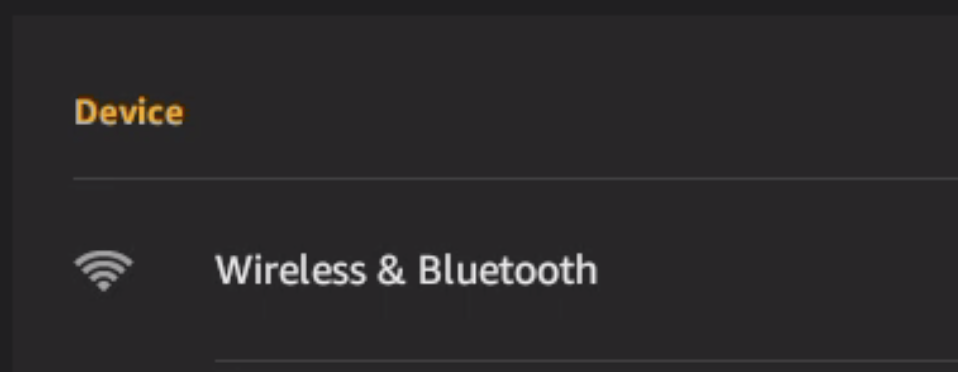958x372 pixels.
Task: Tap the Wireless & Bluetooth label
Action: (406, 270)
